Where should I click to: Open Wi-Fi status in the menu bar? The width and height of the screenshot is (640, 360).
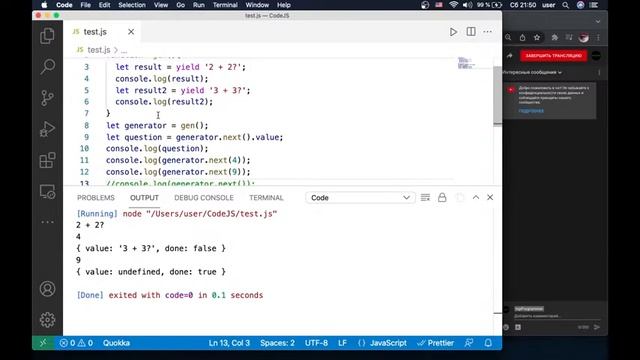(x=453, y=5)
